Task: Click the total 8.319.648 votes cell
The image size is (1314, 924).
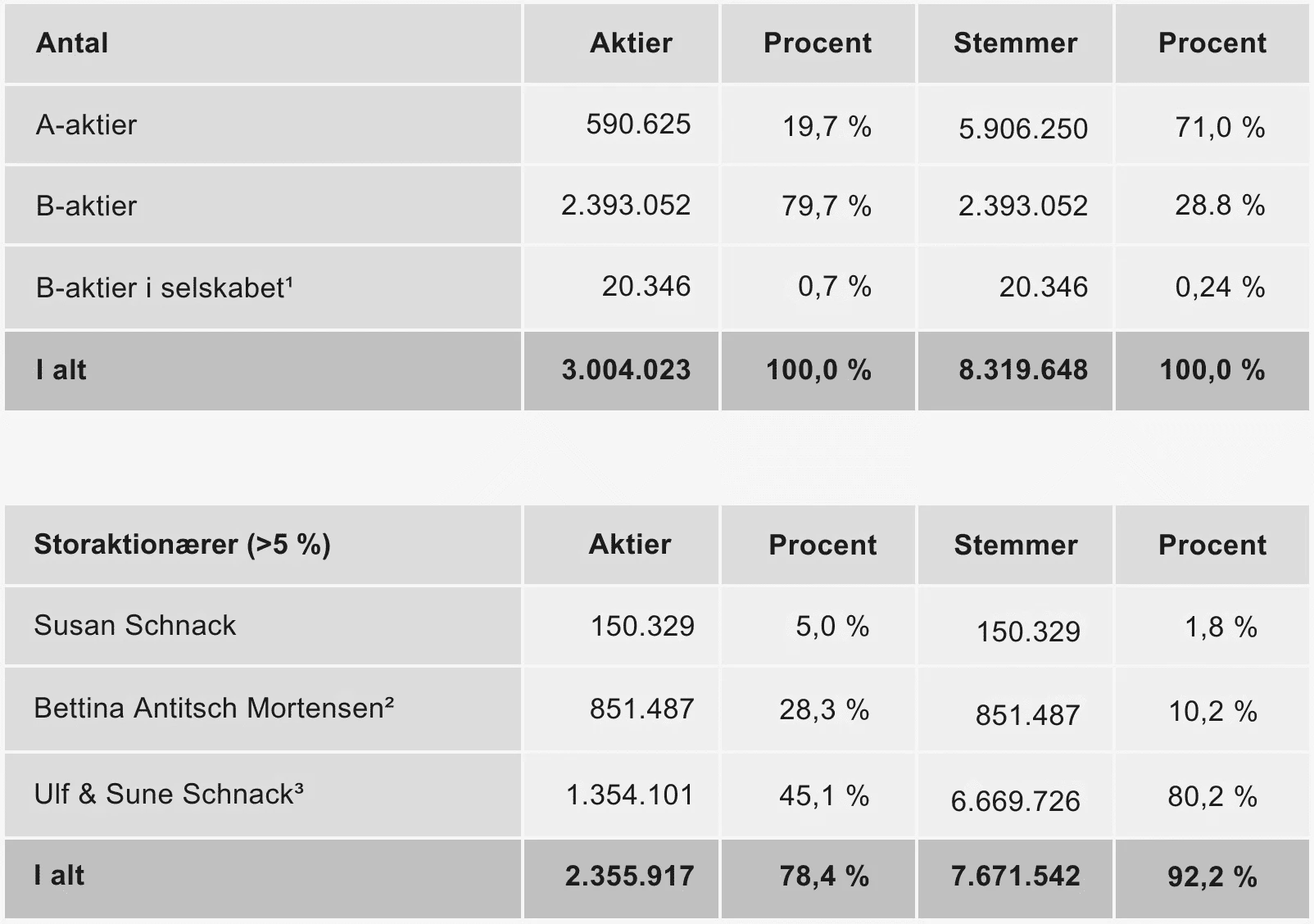Action: click(1022, 370)
